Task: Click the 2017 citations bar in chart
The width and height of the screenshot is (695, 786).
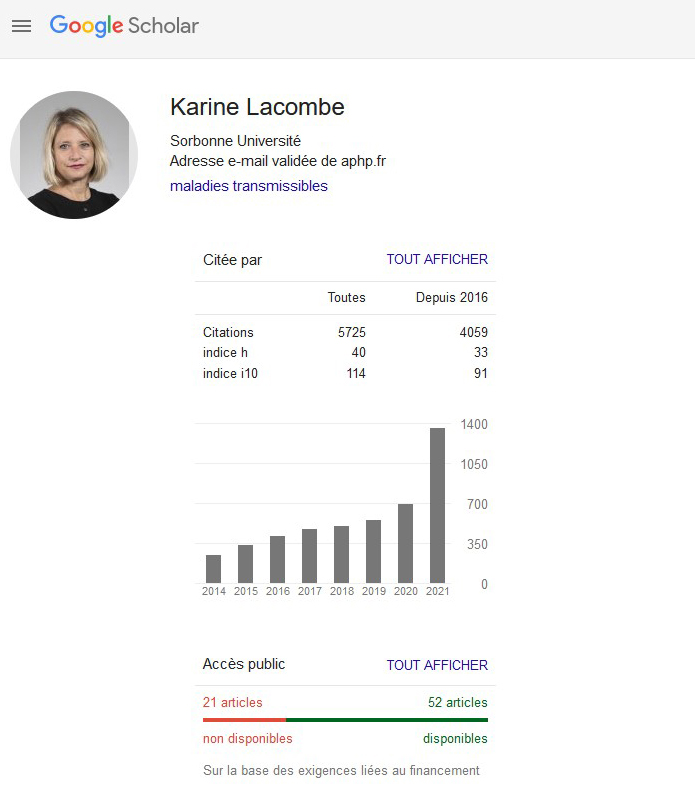Action: (x=309, y=556)
